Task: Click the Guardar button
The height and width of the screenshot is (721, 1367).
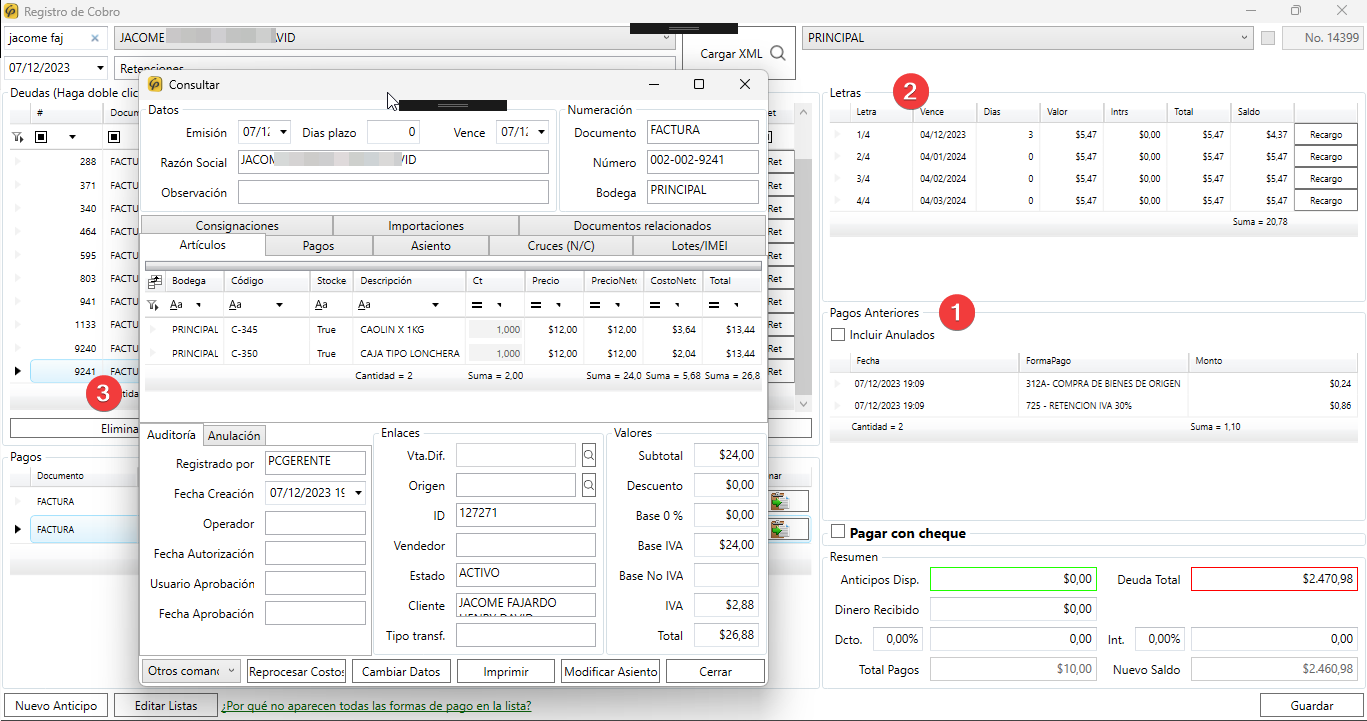Action: click(1311, 705)
